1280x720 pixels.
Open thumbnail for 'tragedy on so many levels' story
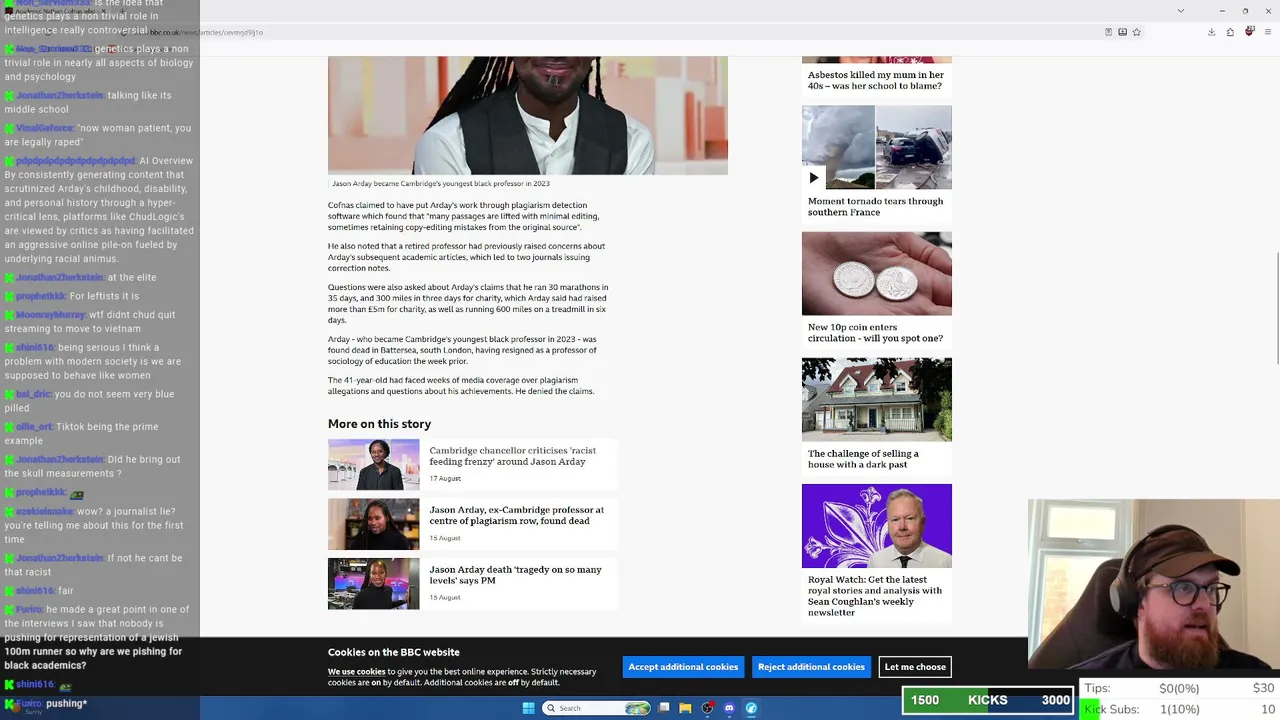point(374,584)
